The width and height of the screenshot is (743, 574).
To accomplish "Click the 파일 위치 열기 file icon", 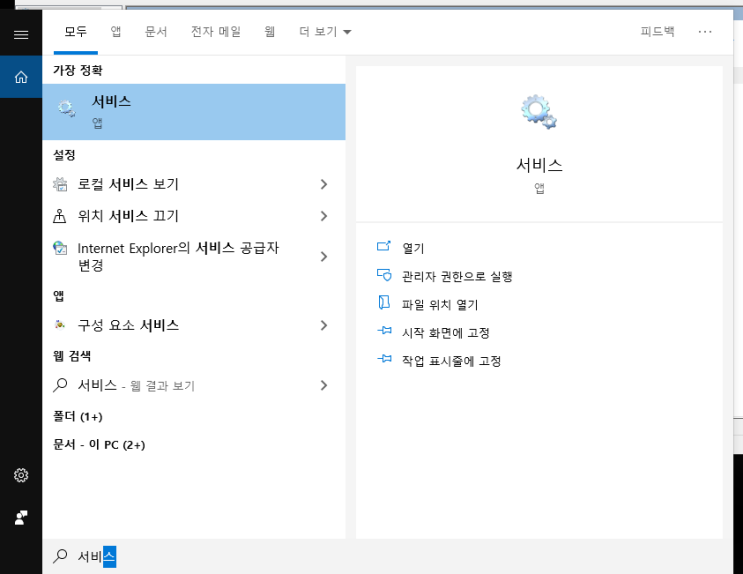I will pos(384,302).
